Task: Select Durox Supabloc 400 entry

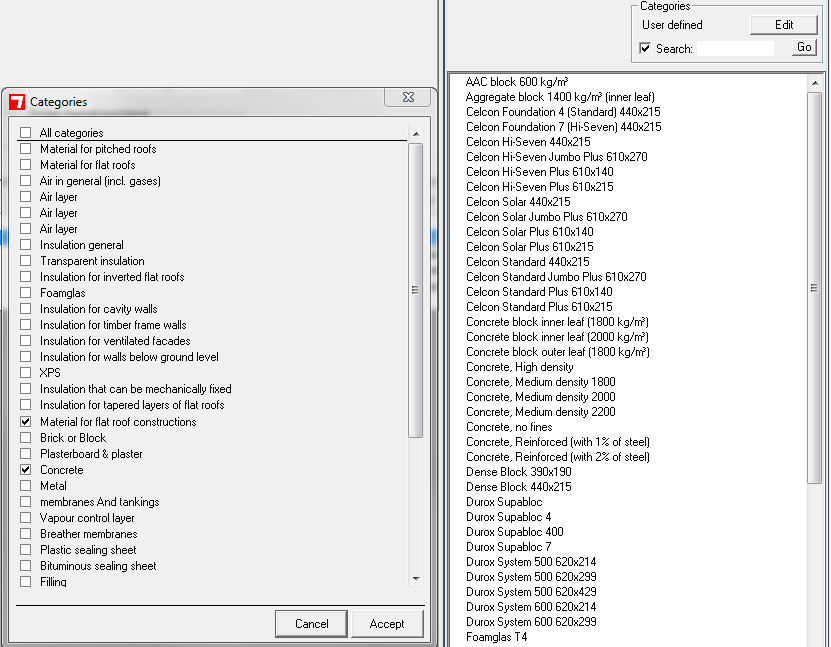Action: (515, 531)
